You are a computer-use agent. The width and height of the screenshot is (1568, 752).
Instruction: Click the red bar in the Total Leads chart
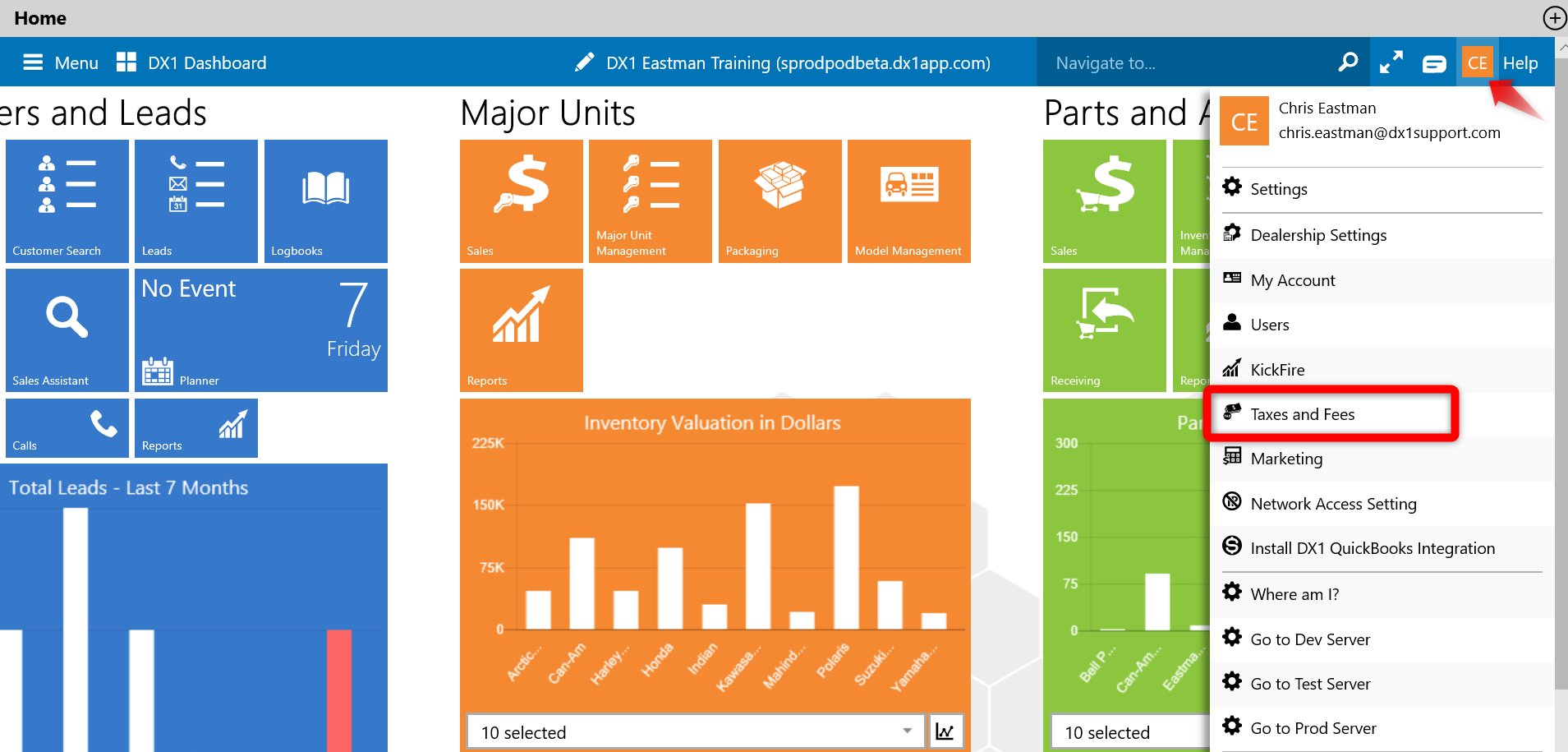pyautogui.click(x=339, y=690)
